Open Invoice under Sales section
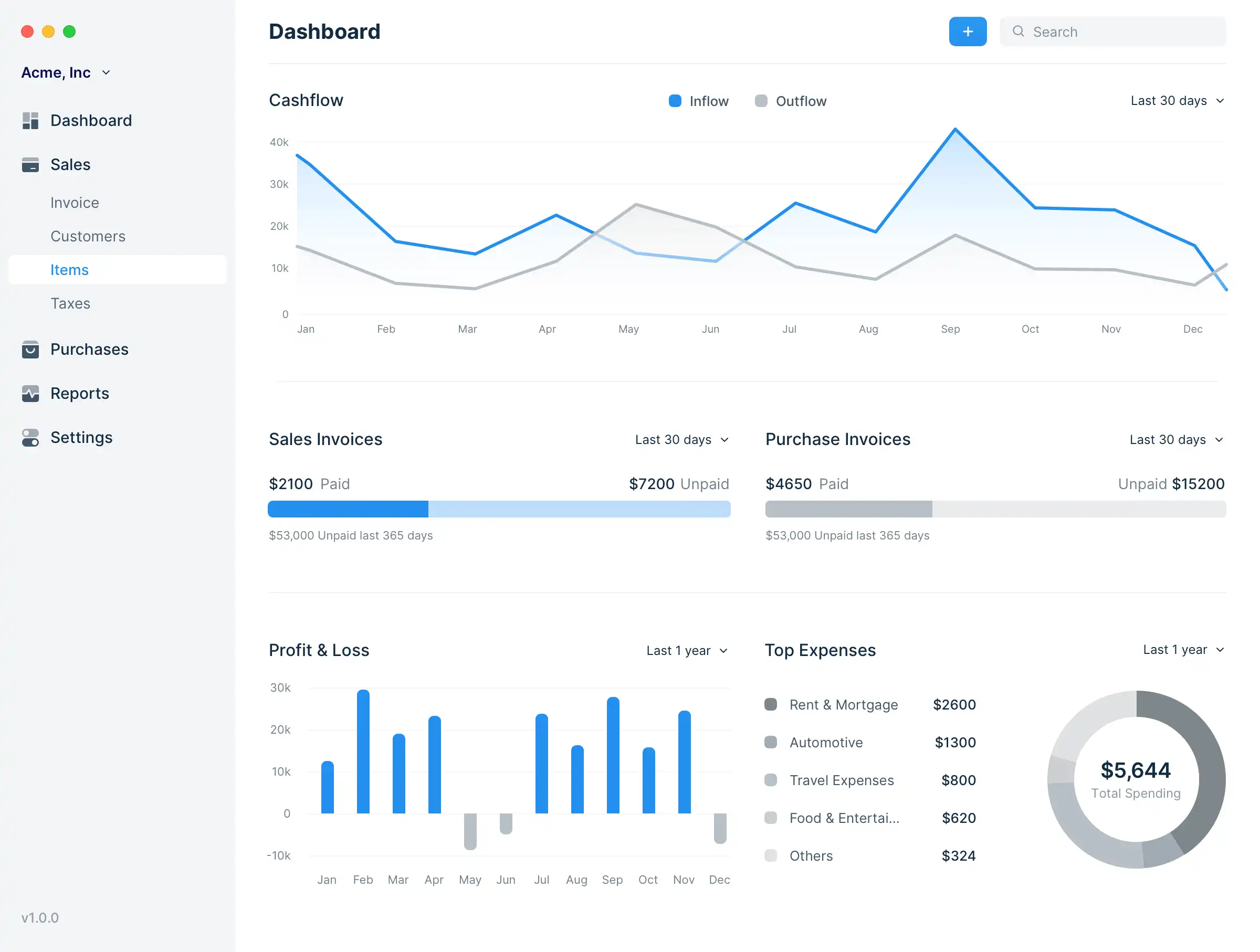Screen dimensions: 1260x952 click(x=75, y=202)
